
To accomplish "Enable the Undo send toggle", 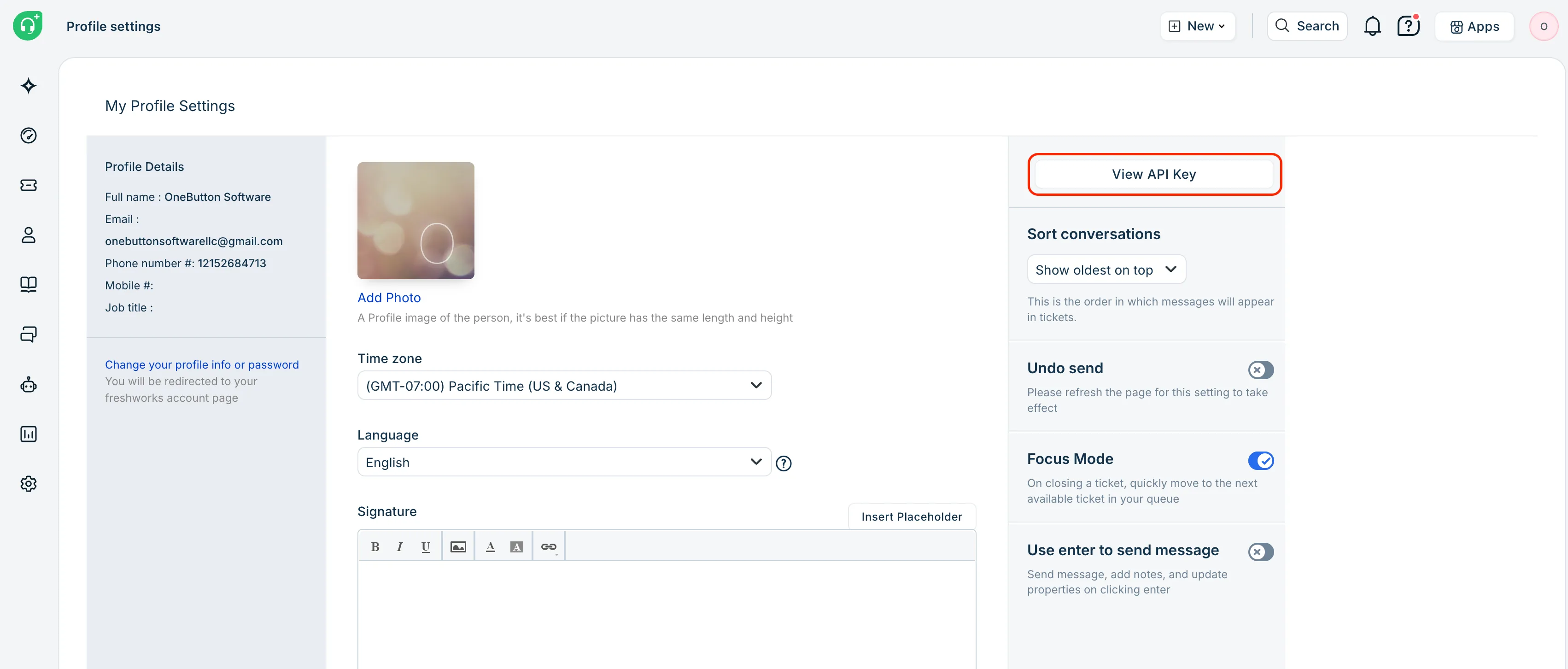I will tap(1261, 370).
